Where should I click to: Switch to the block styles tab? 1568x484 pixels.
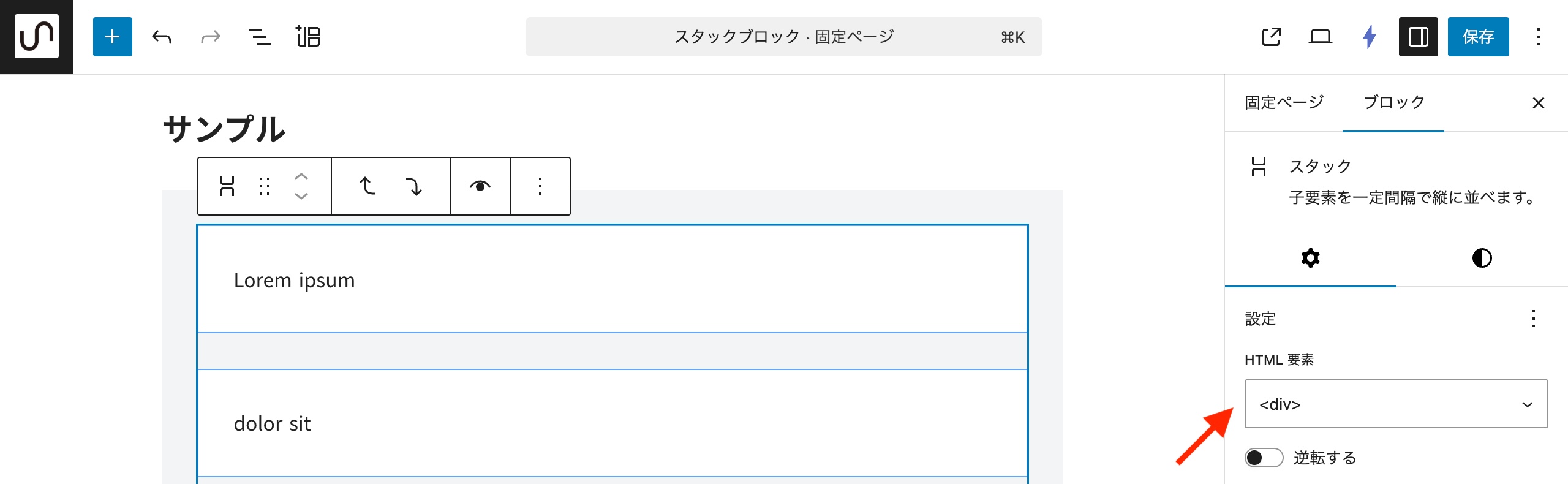(1482, 258)
